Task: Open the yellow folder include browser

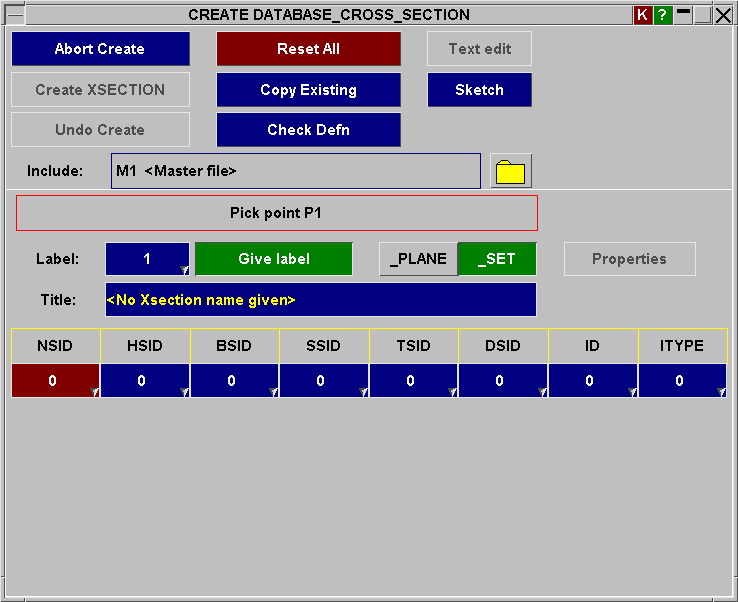Action: point(511,171)
